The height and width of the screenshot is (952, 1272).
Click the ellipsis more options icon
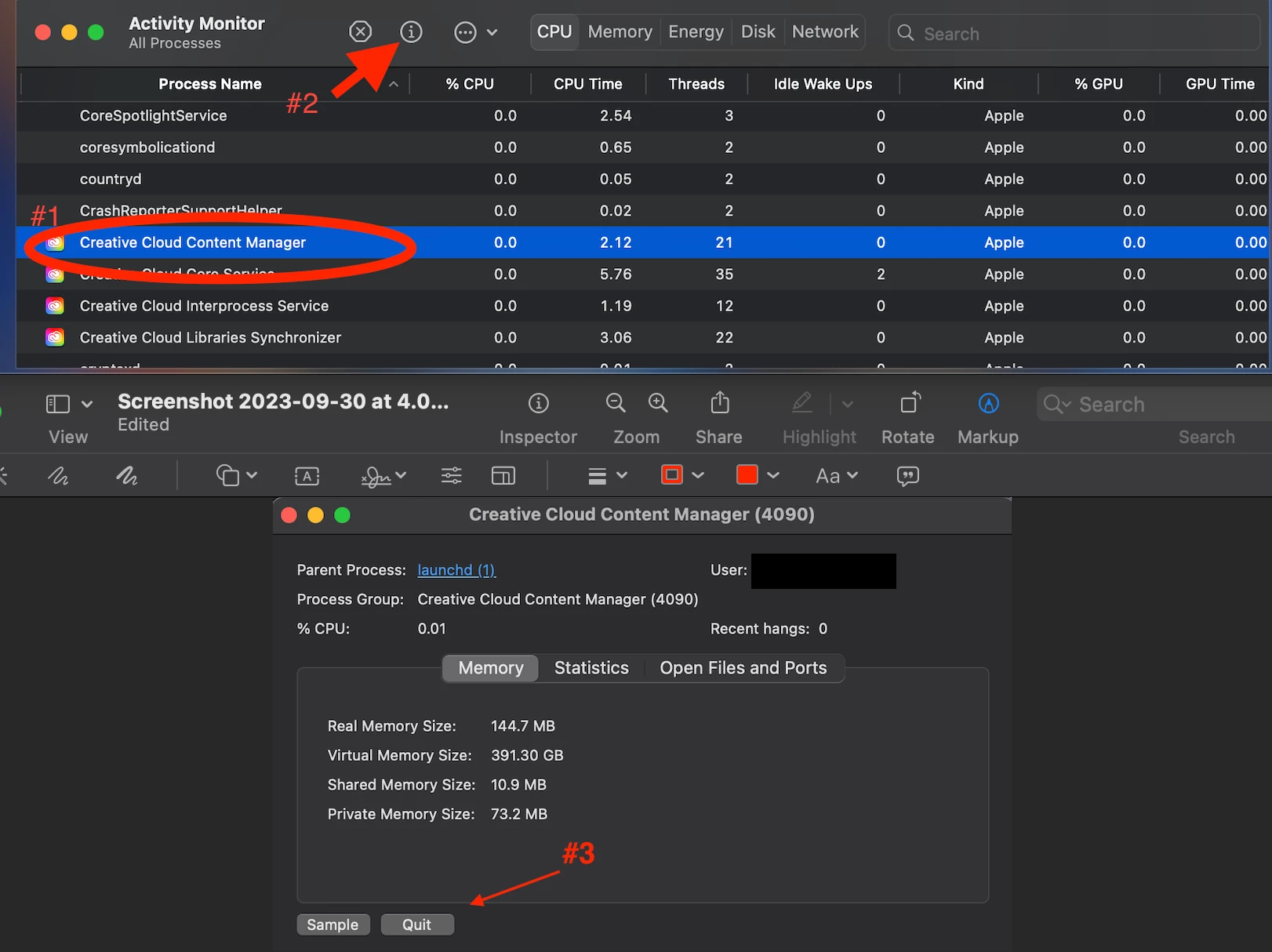pos(465,33)
